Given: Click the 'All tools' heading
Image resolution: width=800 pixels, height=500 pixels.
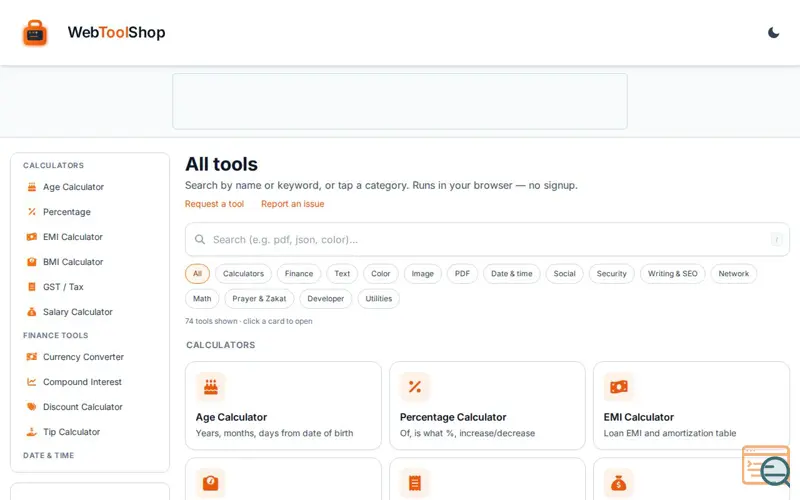Looking at the screenshot, I should point(221,164).
